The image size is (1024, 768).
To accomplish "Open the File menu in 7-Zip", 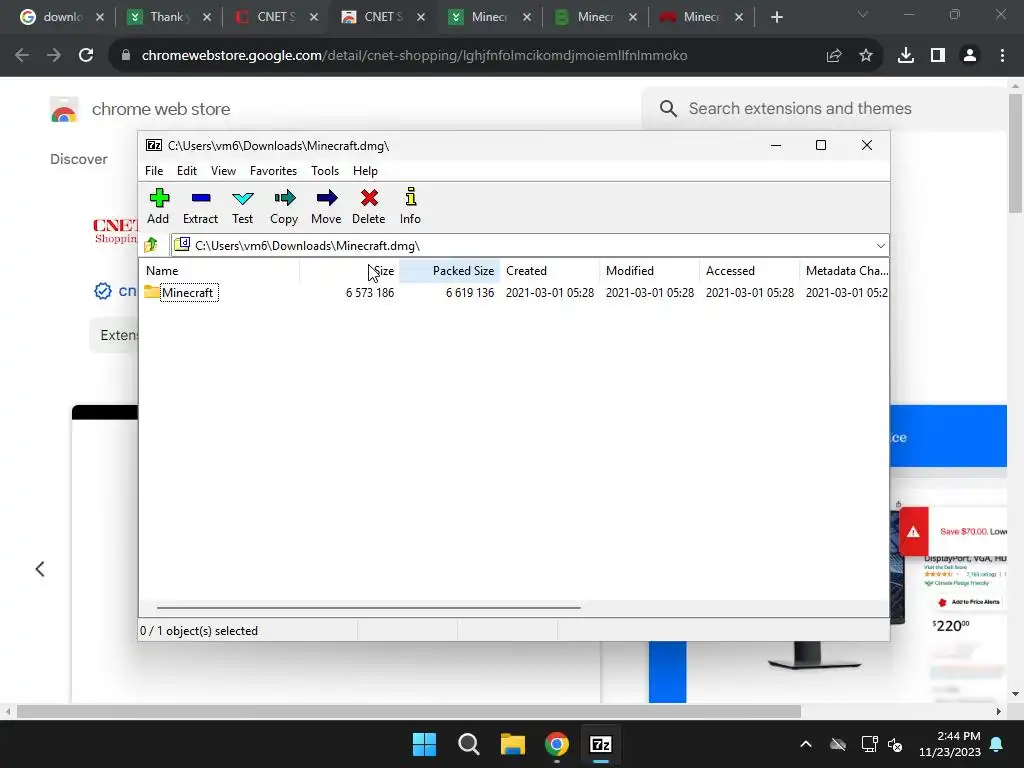I will (x=154, y=170).
